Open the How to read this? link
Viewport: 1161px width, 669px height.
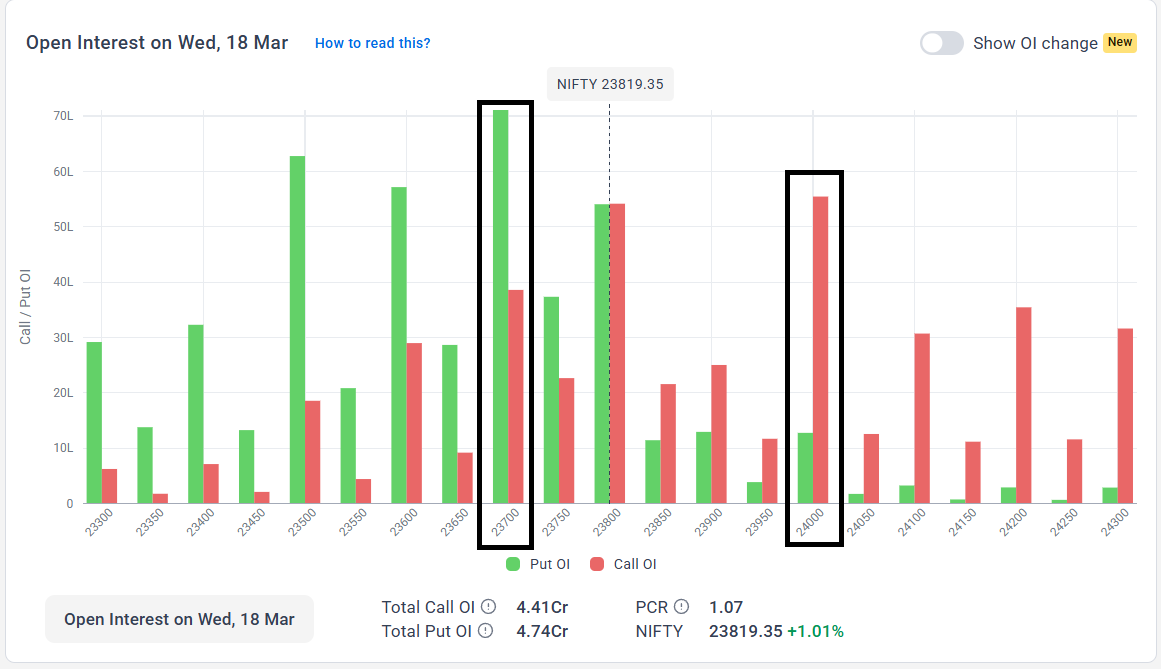(x=372, y=43)
